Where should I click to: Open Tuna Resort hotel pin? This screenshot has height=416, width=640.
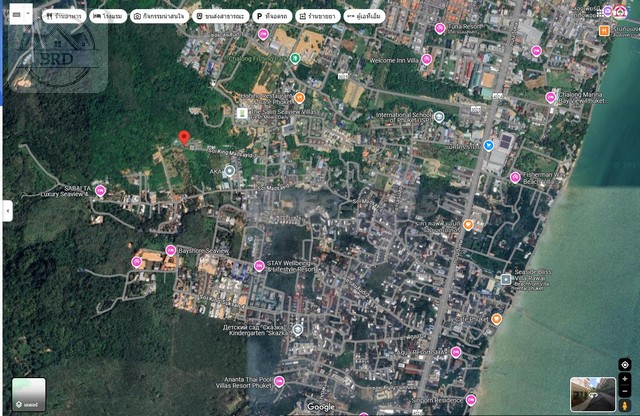(440, 28)
